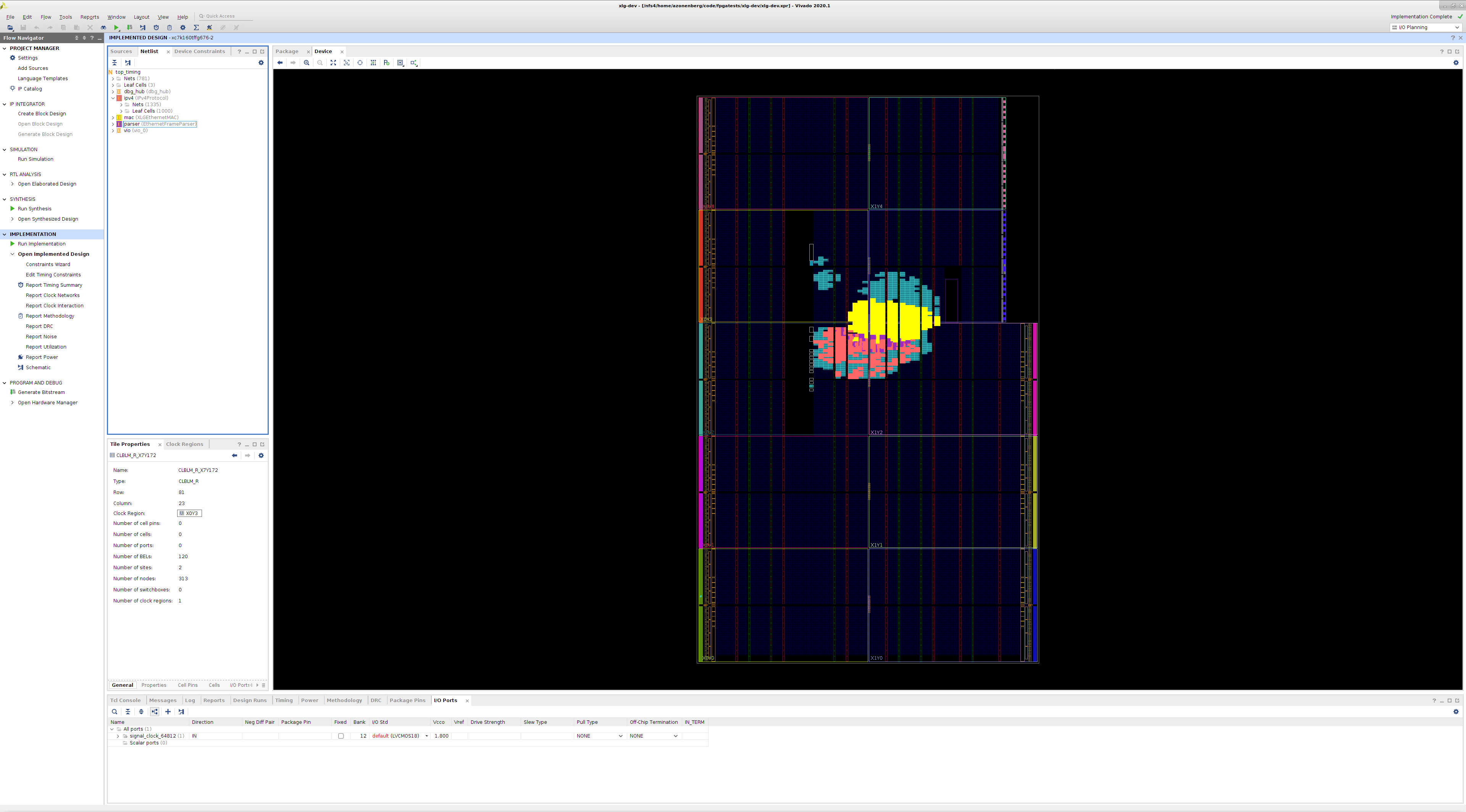Open the Flow menu
The height and width of the screenshot is (812, 1466).
[x=45, y=17]
